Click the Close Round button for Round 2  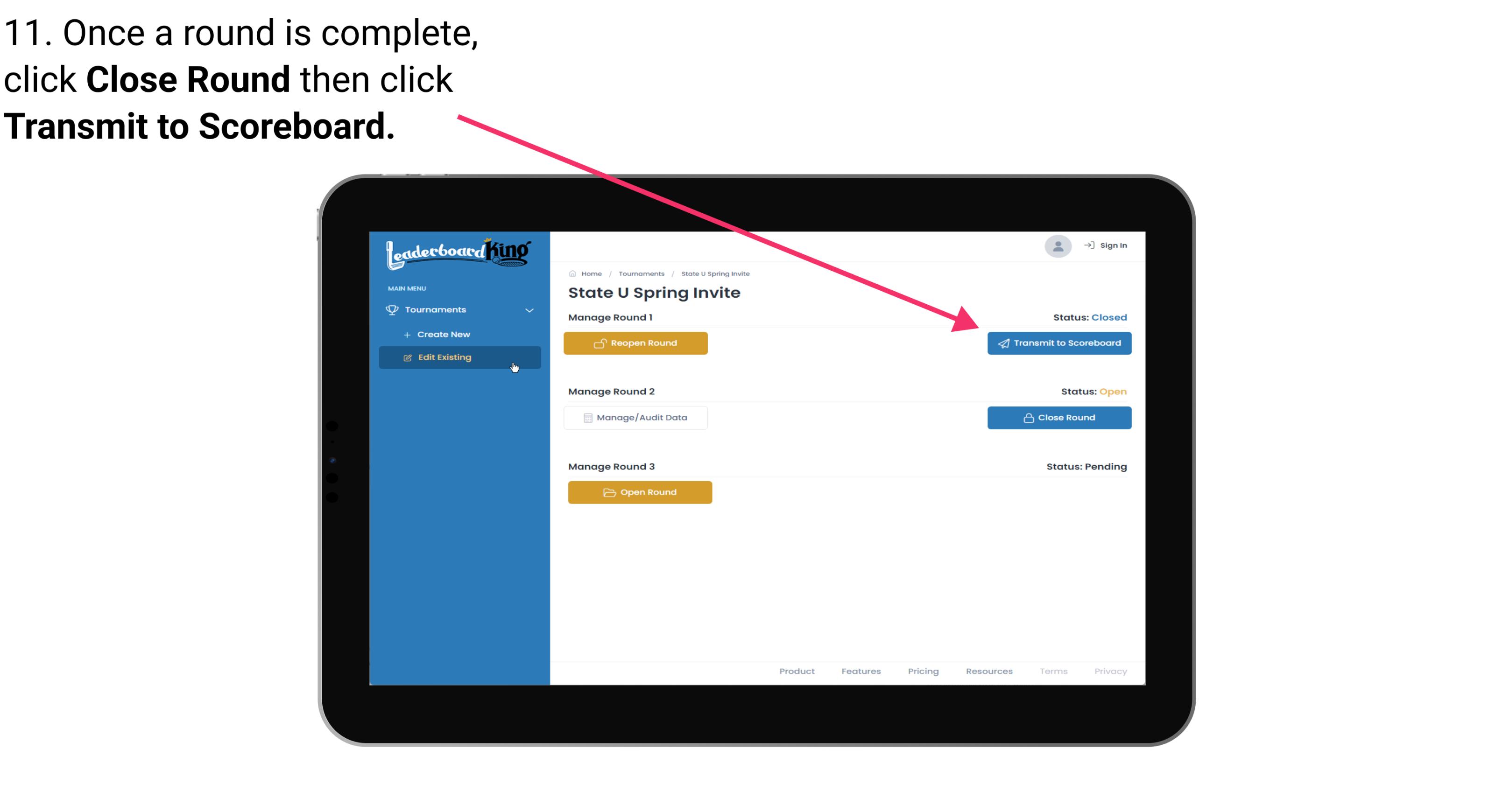point(1060,417)
